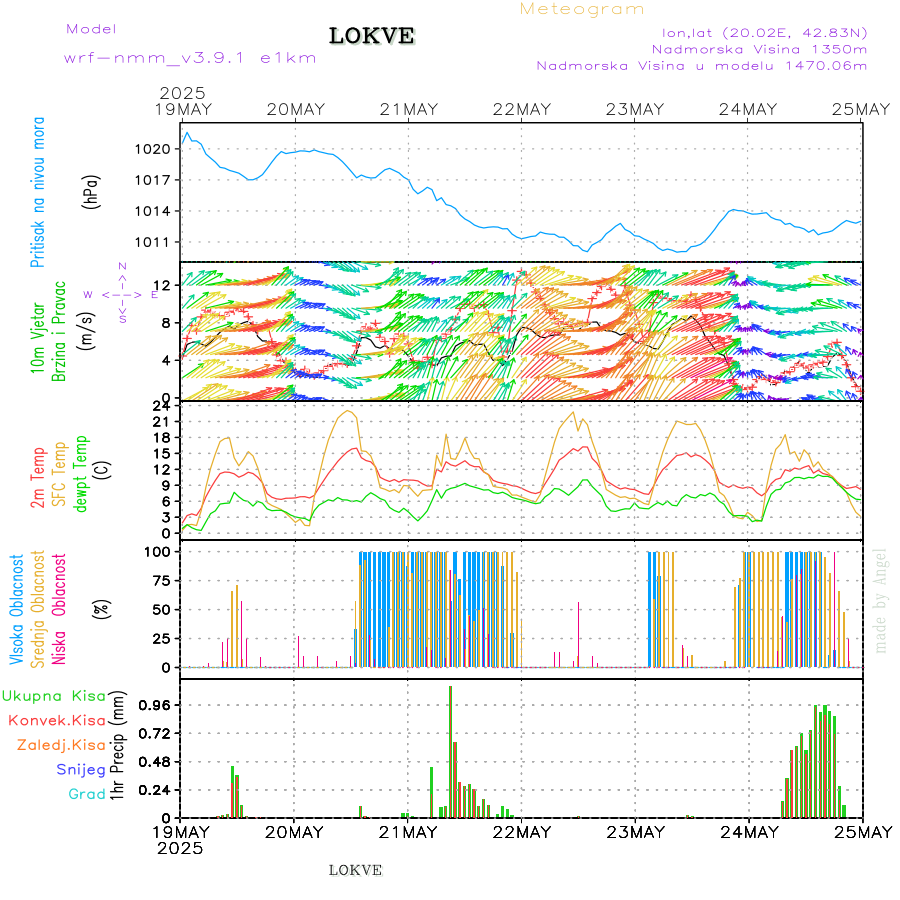Click "19MAY" on the bottom date axis
The width and height of the screenshot is (900, 900).
[181, 832]
